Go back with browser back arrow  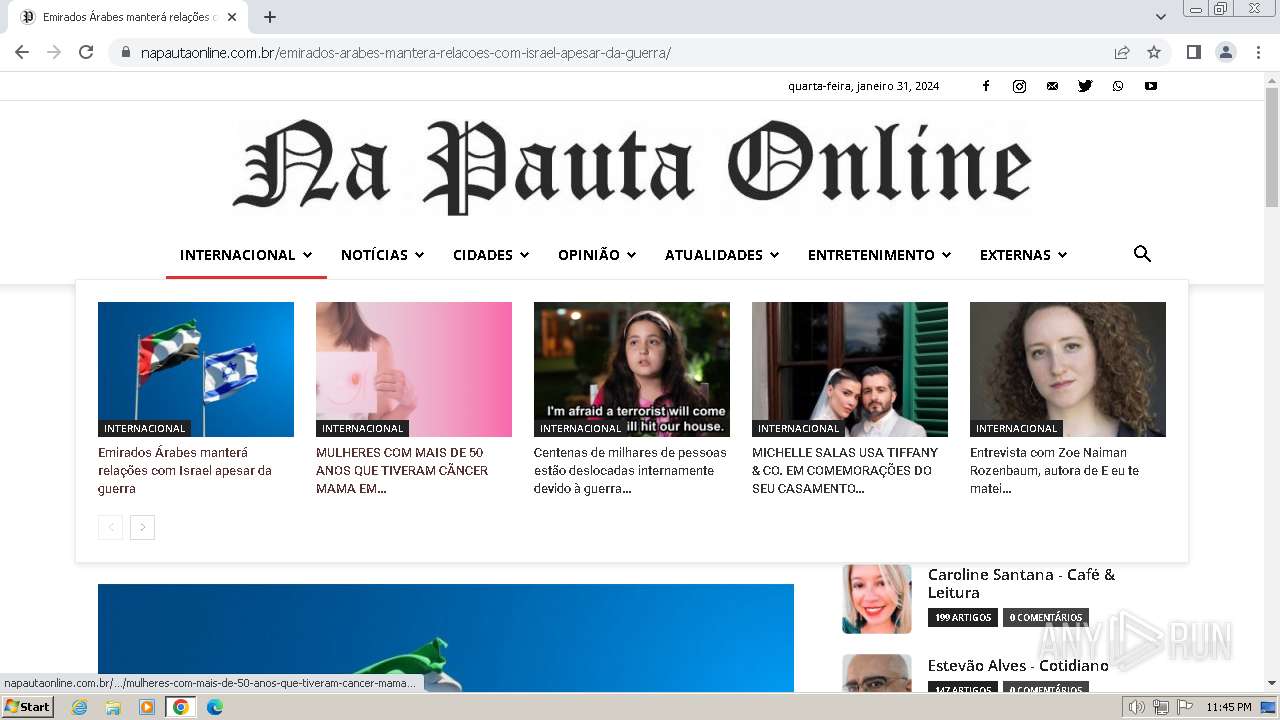click(22, 52)
